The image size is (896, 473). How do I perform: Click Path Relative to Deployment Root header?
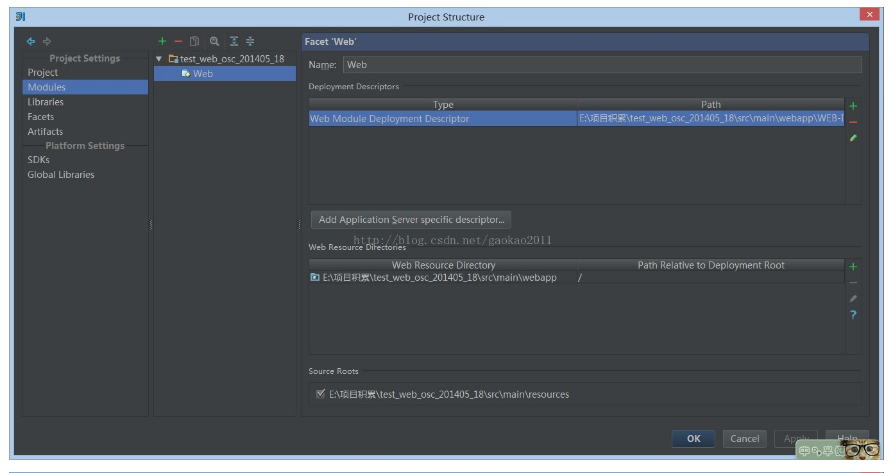[711, 265]
